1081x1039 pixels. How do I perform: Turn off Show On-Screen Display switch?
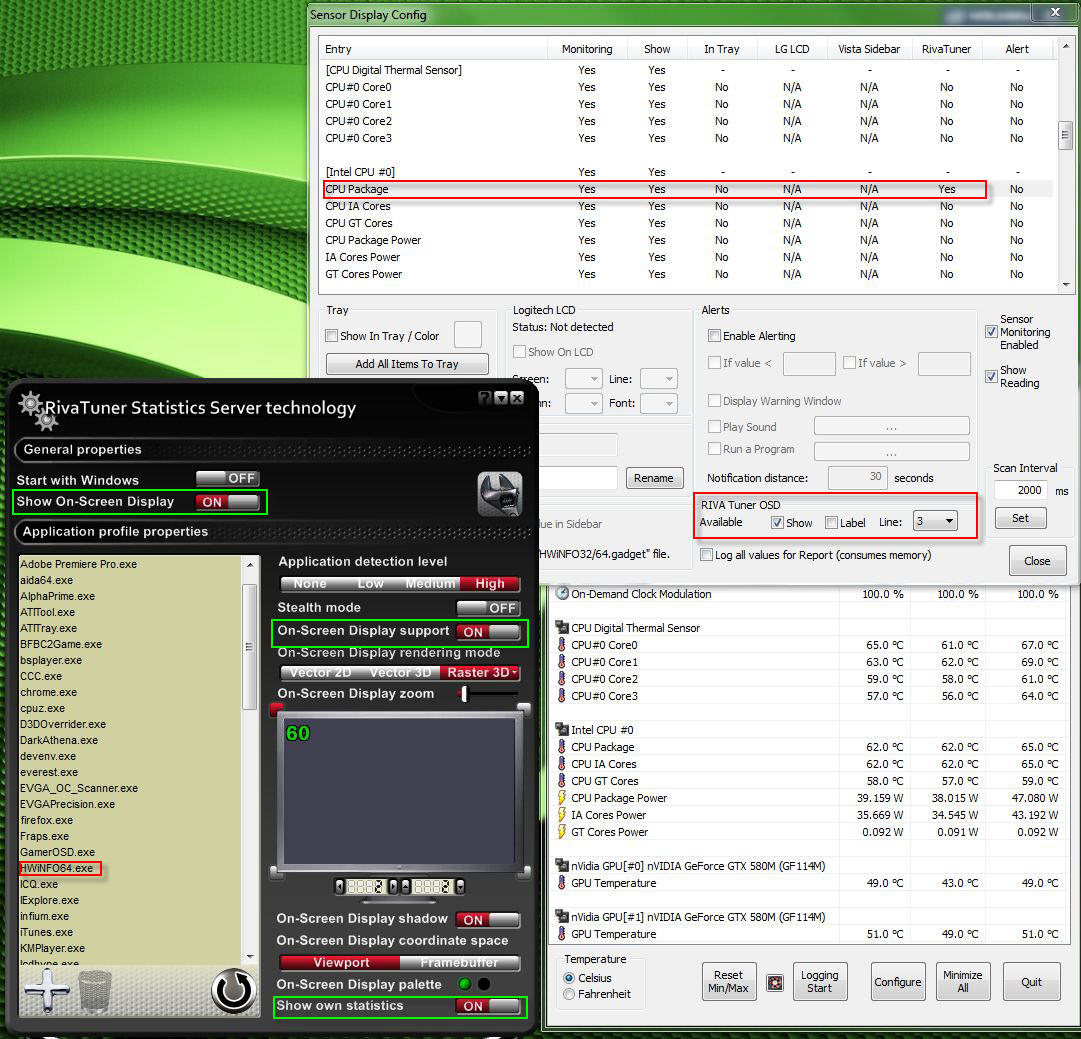227,502
